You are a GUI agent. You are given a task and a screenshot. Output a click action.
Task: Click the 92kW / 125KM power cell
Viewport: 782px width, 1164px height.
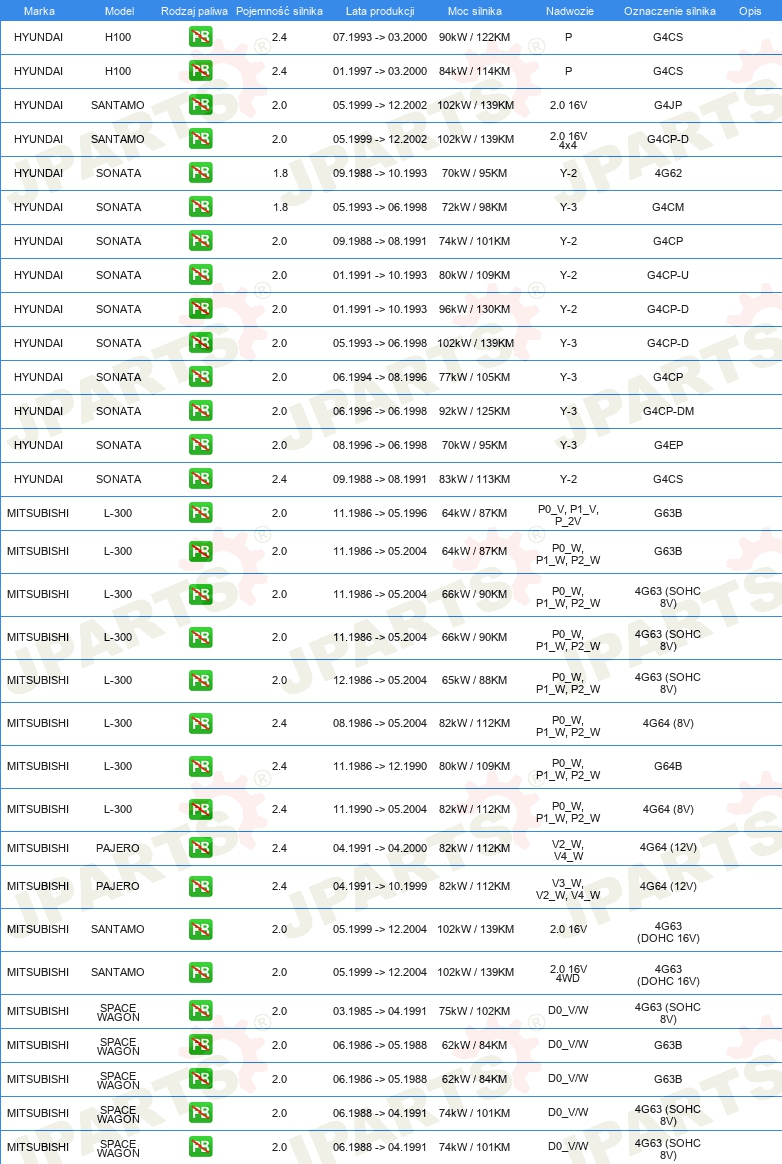tap(475, 411)
